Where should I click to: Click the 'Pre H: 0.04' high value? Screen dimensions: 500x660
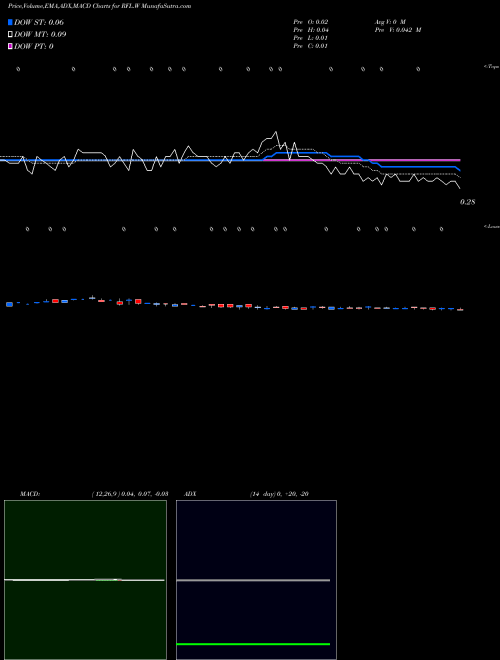coord(311,30)
